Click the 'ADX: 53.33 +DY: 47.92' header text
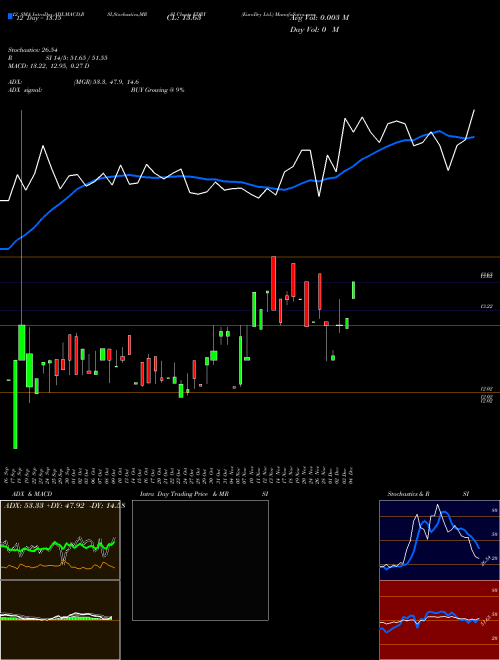This screenshot has height=660, width=500. [46, 506]
